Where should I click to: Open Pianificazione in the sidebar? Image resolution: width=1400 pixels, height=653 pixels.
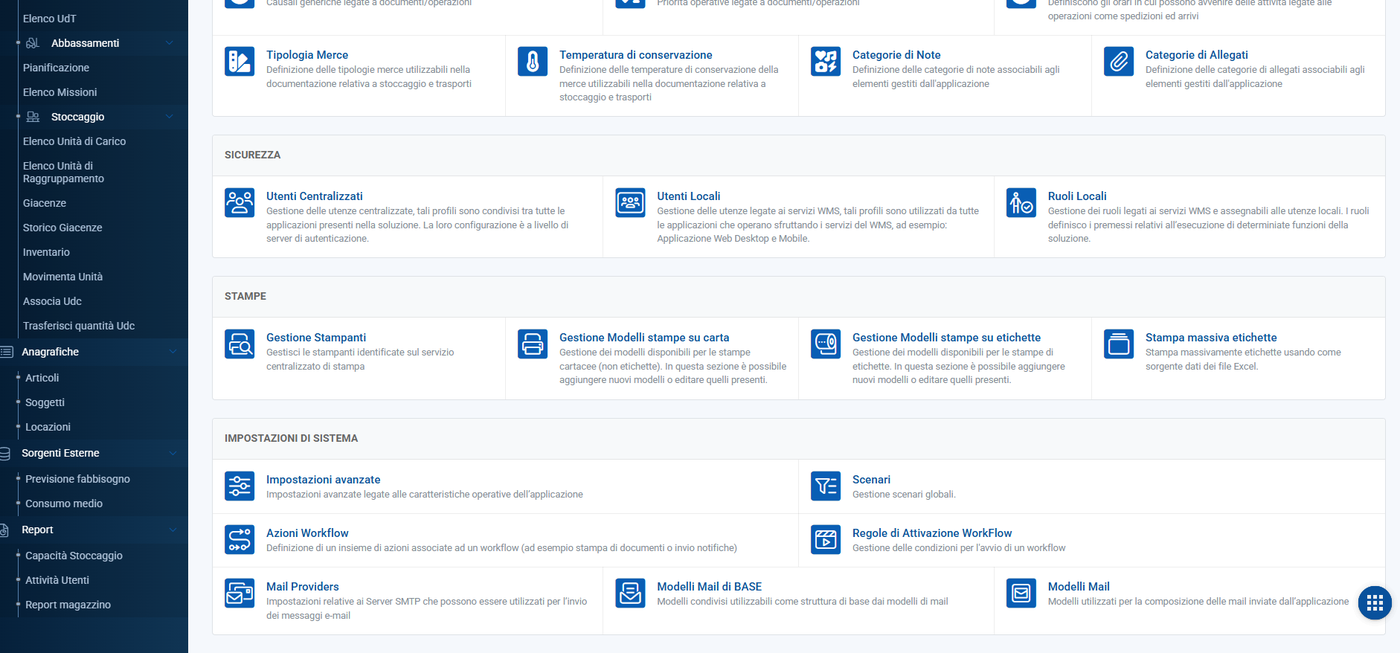pos(56,68)
